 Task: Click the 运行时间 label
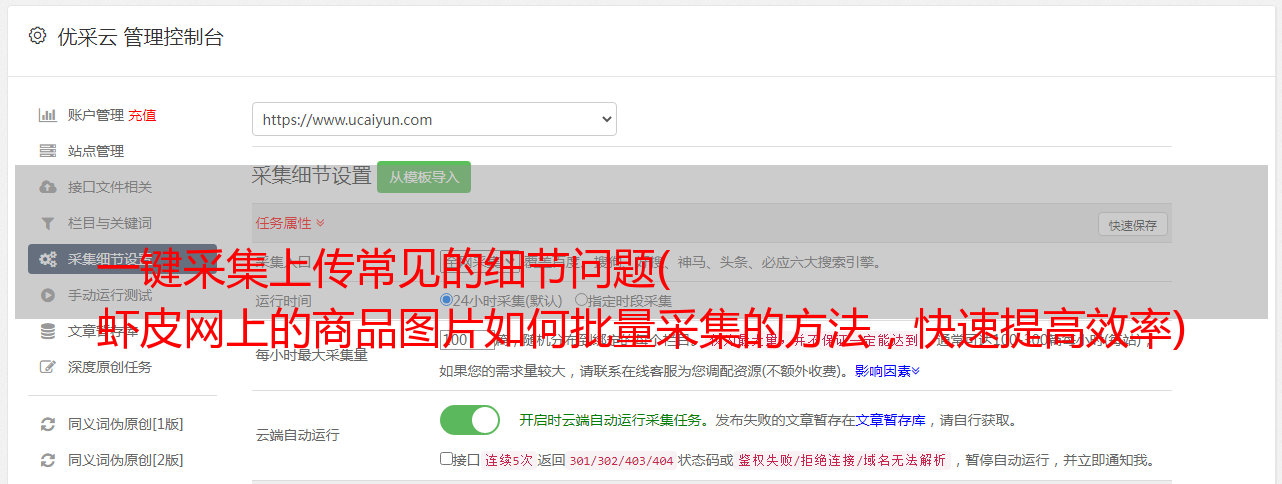tap(283, 301)
